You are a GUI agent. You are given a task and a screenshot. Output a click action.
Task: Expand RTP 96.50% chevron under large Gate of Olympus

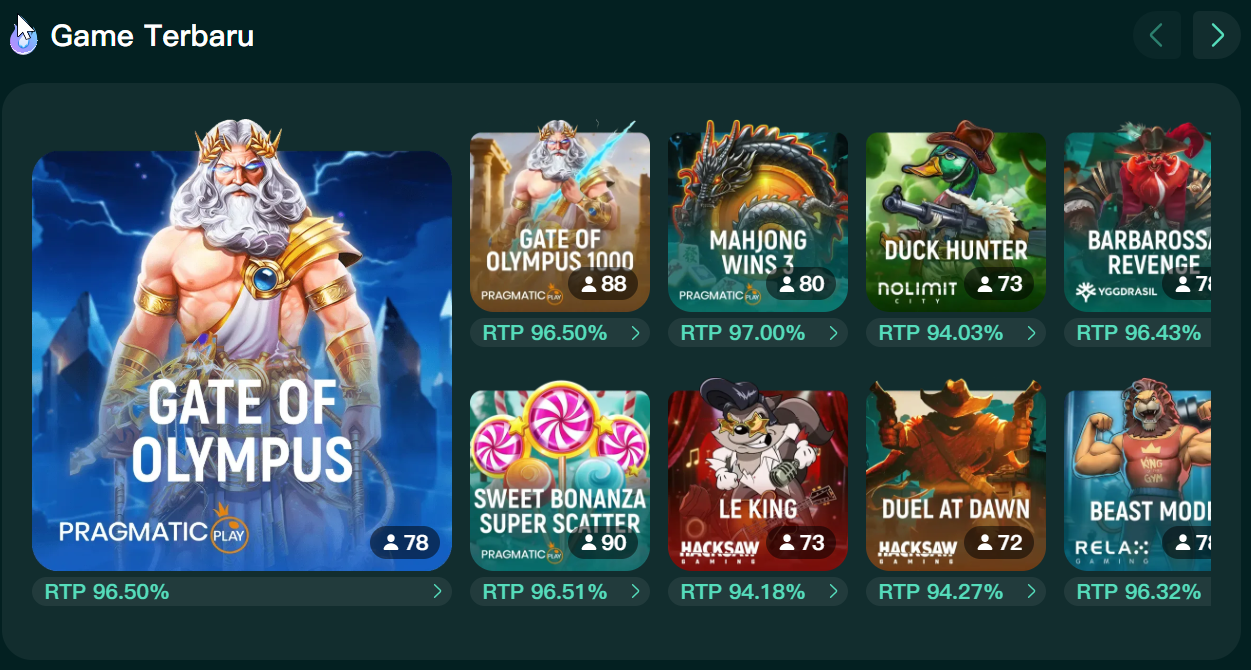click(x=437, y=592)
